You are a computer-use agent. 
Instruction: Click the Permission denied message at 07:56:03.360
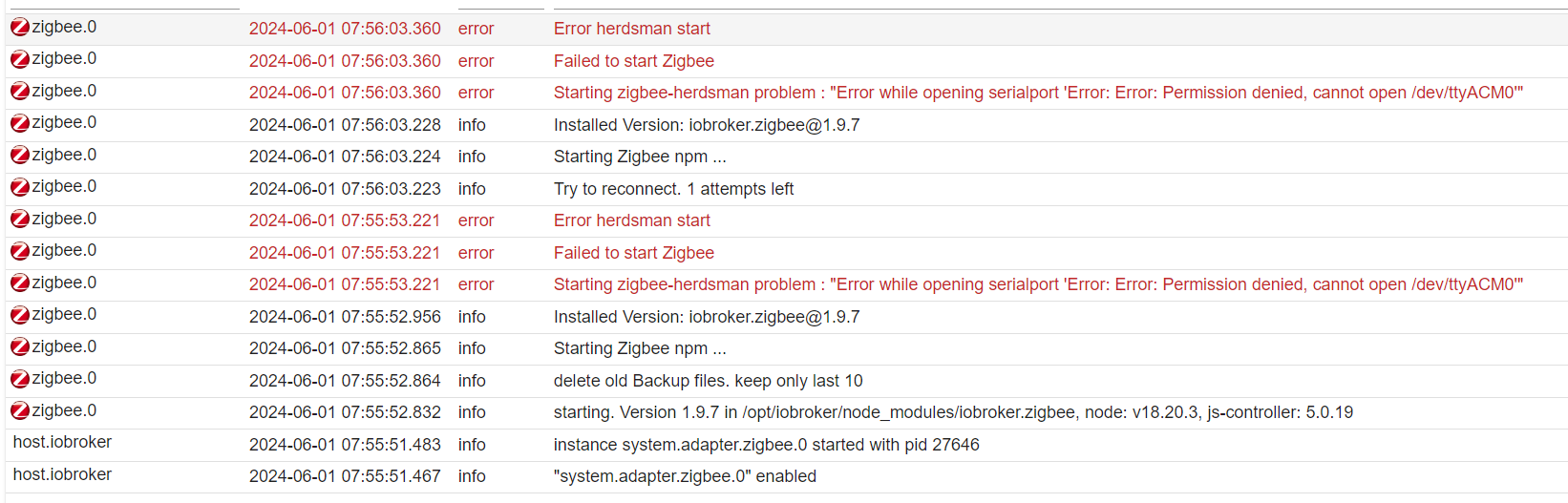1038,93
